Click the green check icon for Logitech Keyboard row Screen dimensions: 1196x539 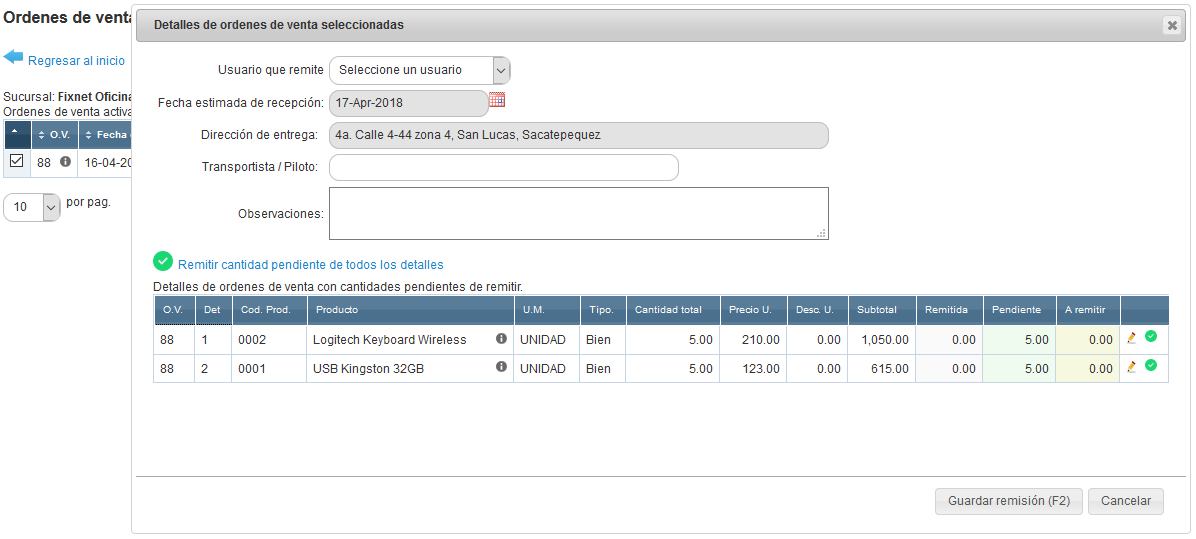[1151, 337]
